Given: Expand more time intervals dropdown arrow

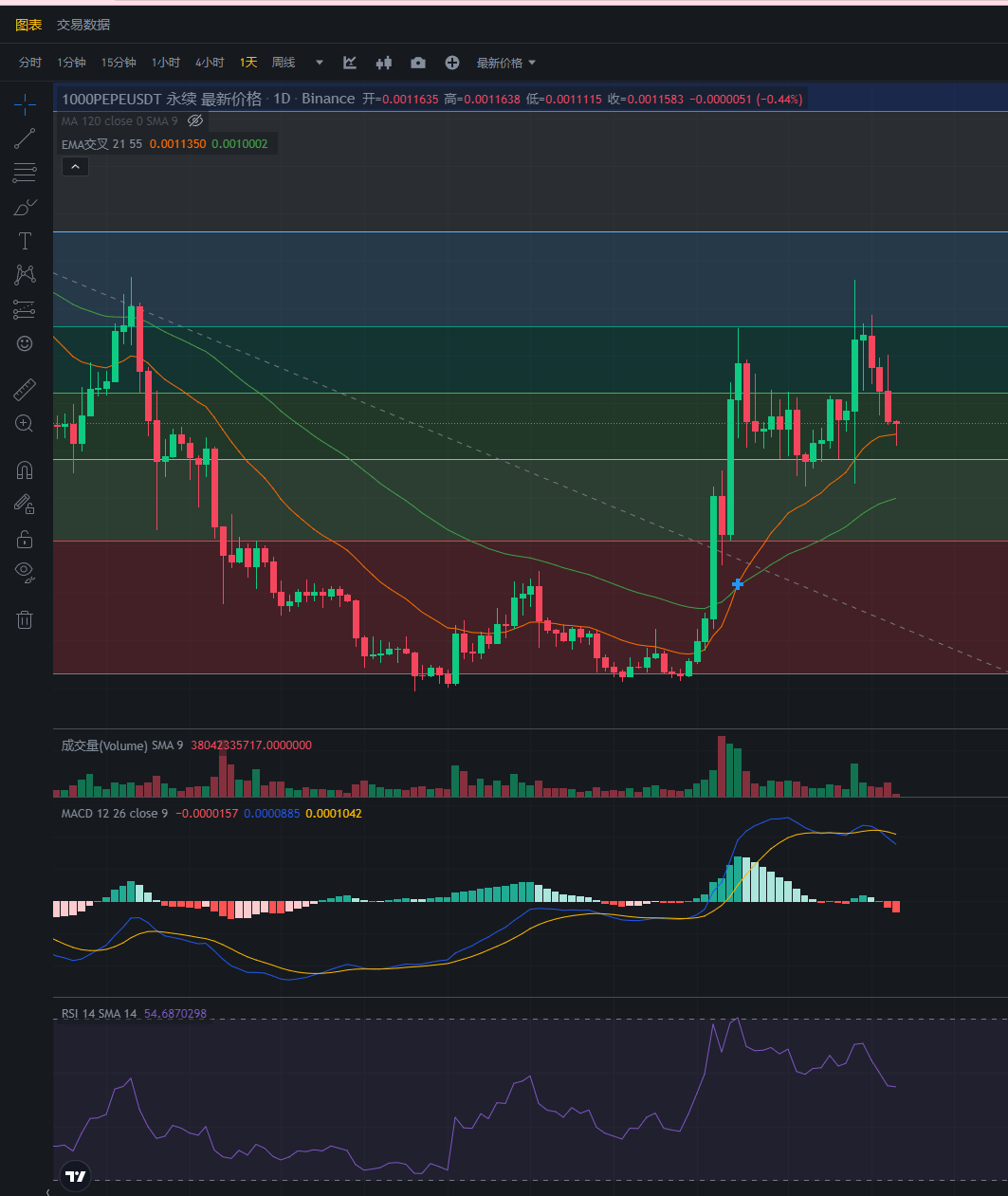Looking at the screenshot, I should click(x=320, y=63).
